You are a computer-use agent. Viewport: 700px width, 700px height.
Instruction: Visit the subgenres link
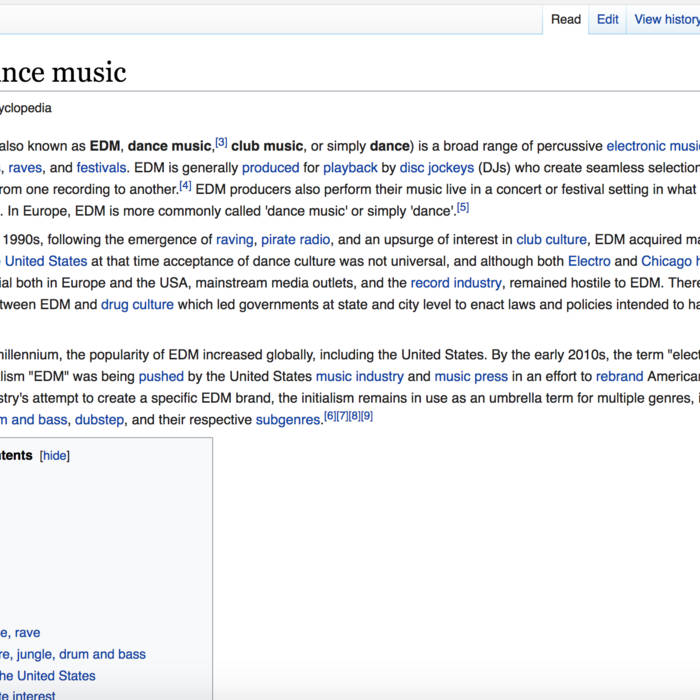(287, 420)
